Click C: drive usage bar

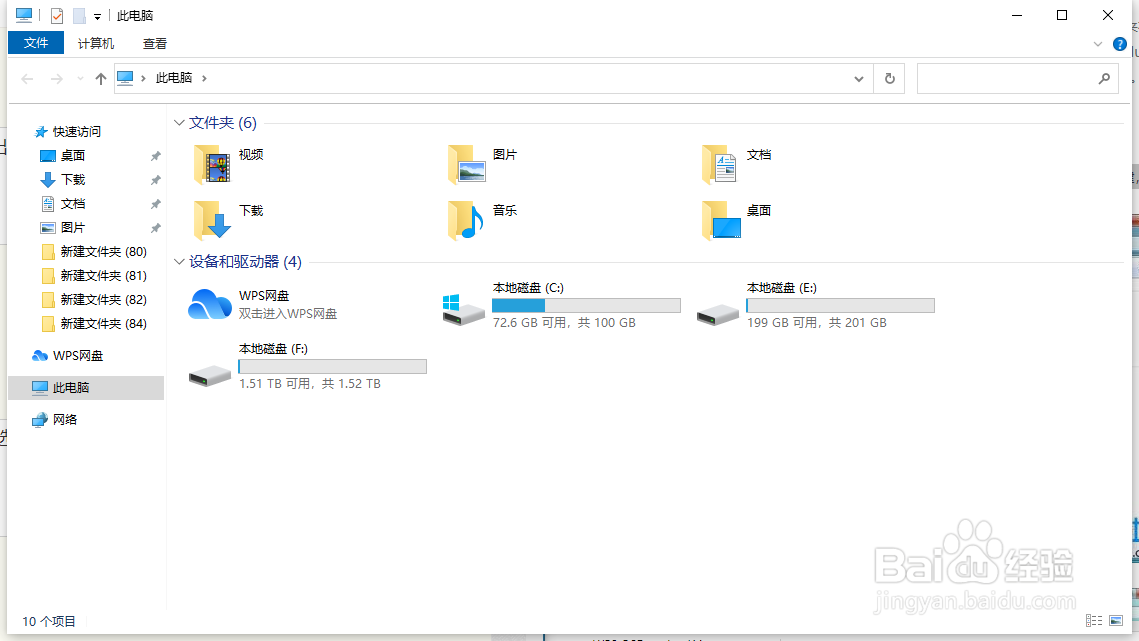tap(586, 305)
